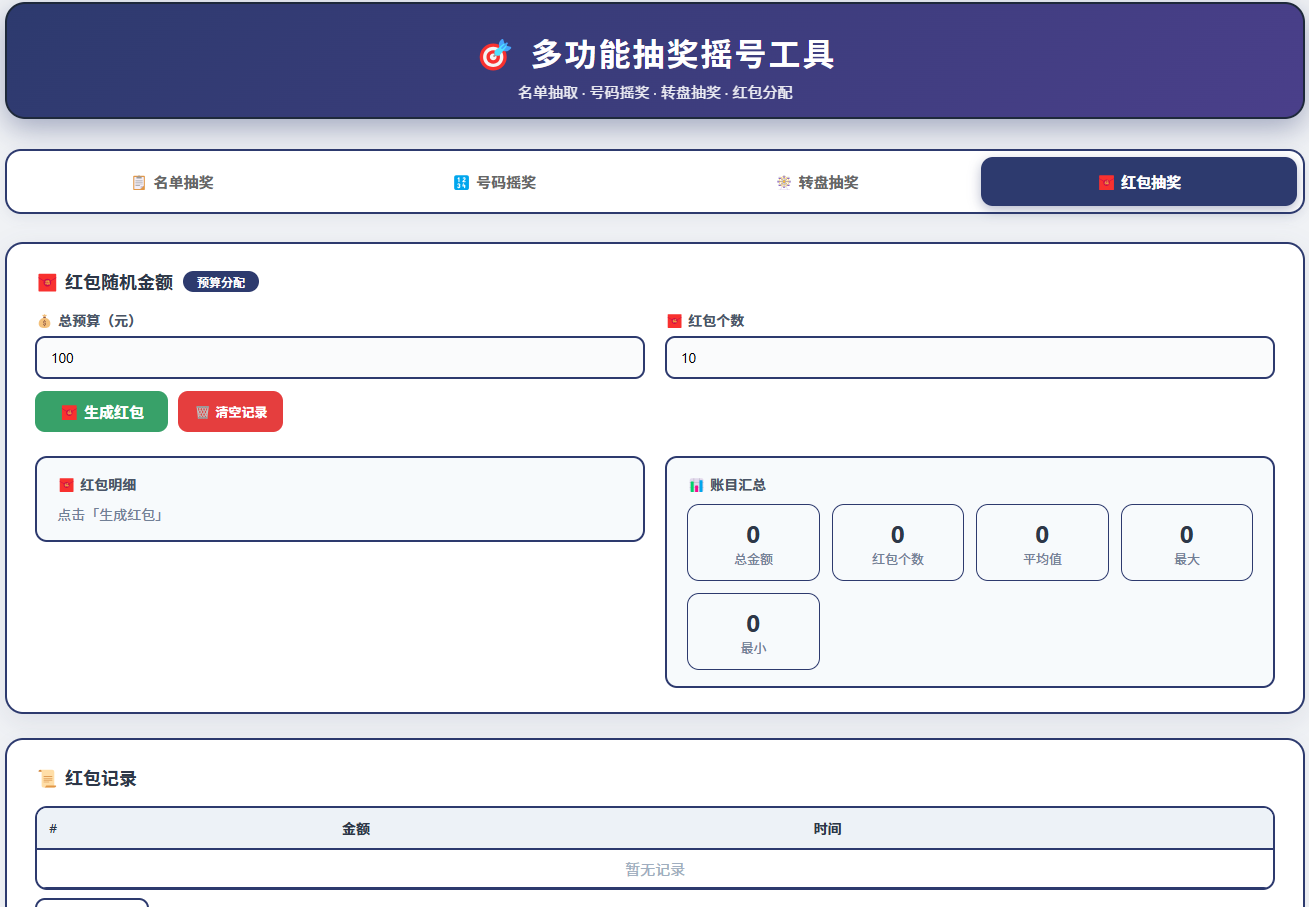Select the 转盘抽奖 tab
1309x907 pixels.
point(817,182)
